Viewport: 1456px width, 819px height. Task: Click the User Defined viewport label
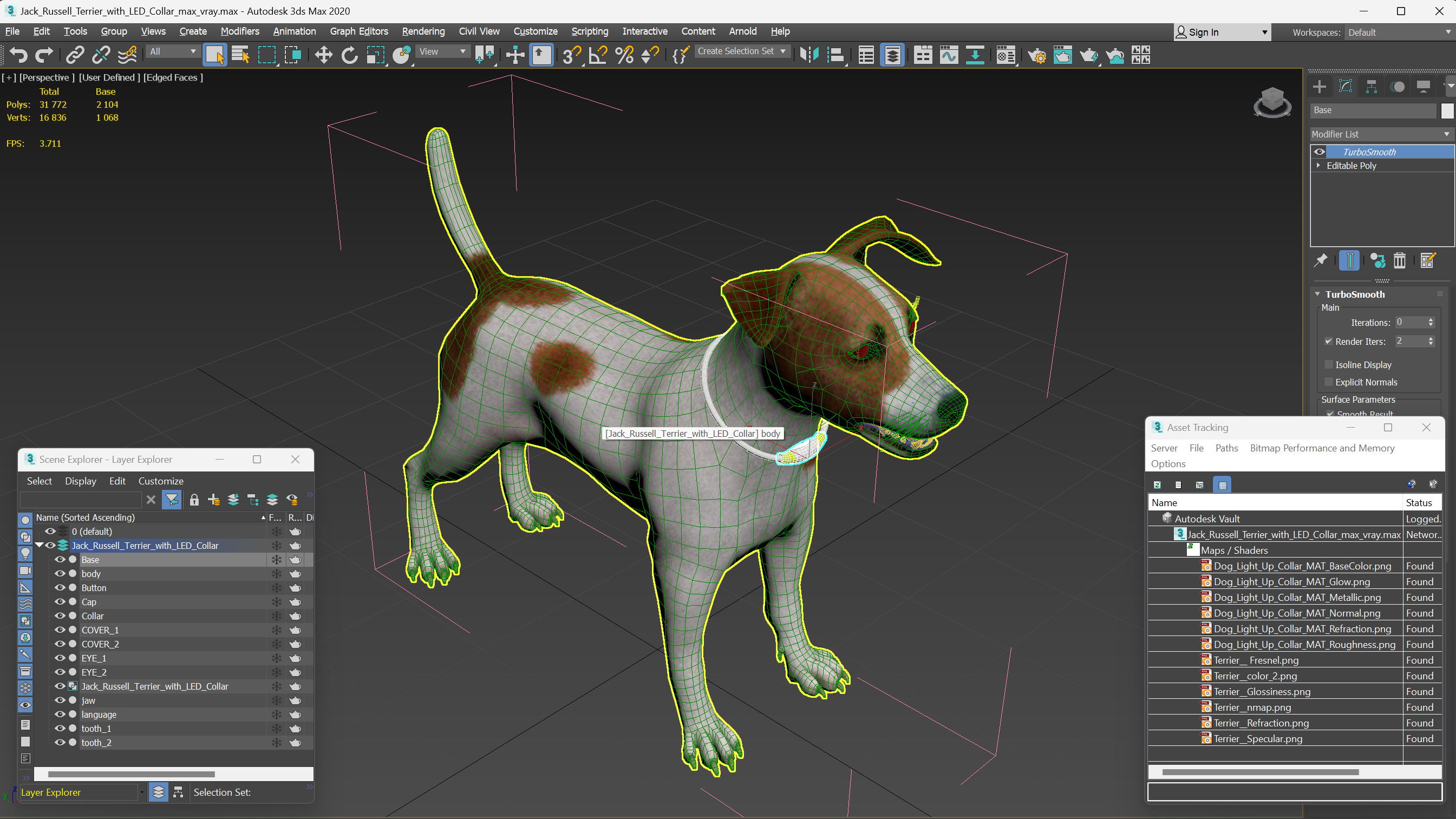tap(109, 77)
